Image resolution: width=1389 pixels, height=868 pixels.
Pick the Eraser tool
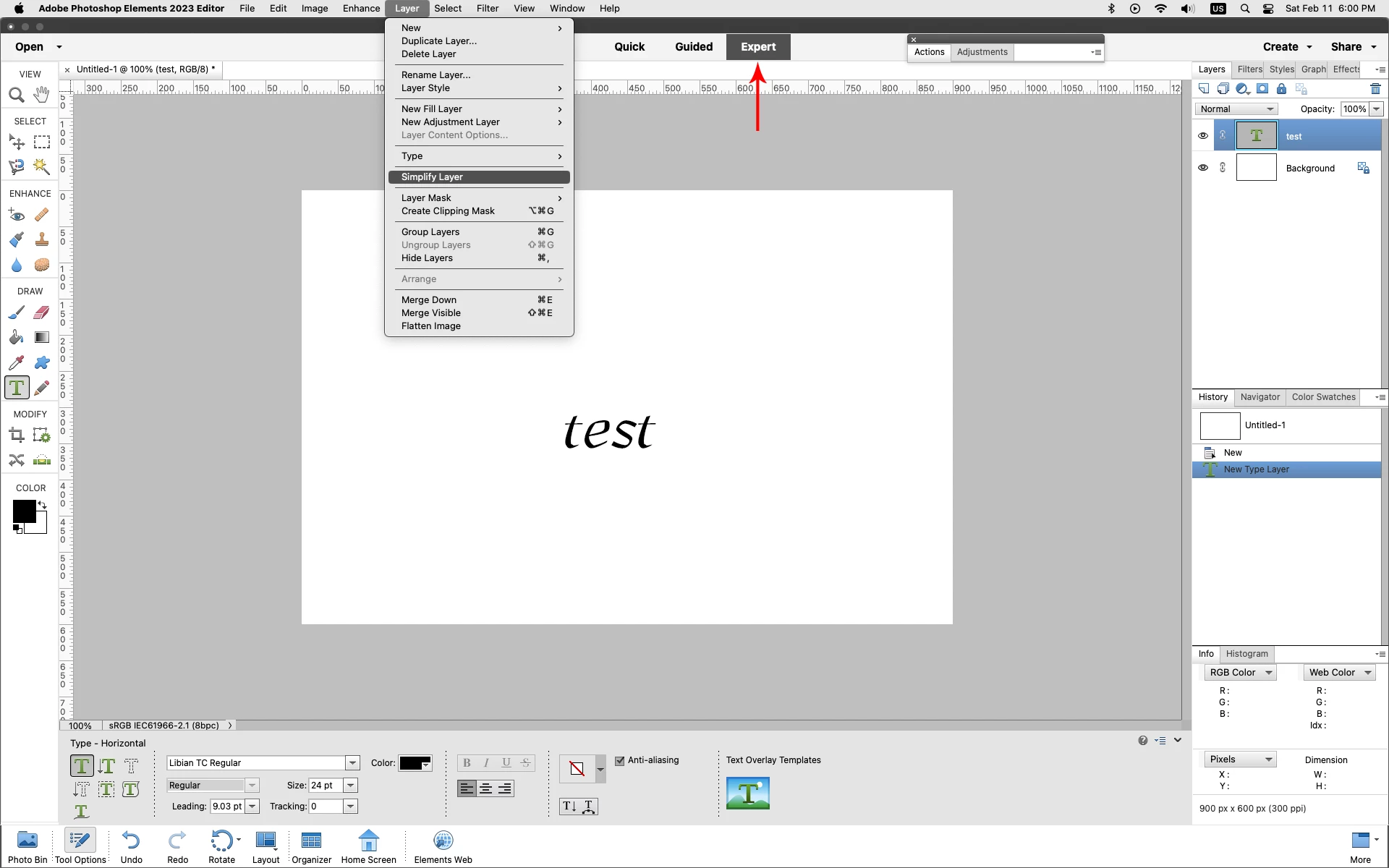tap(42, 312)
